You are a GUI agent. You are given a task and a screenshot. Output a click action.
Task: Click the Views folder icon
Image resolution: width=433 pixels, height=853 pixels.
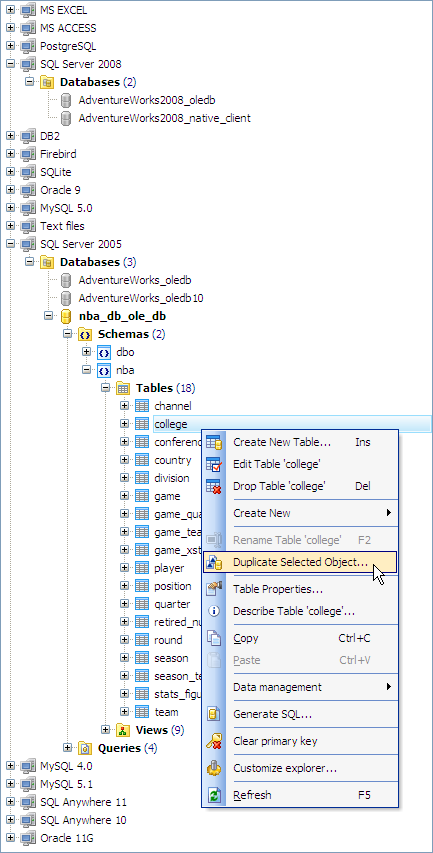(x=123, y=730)
